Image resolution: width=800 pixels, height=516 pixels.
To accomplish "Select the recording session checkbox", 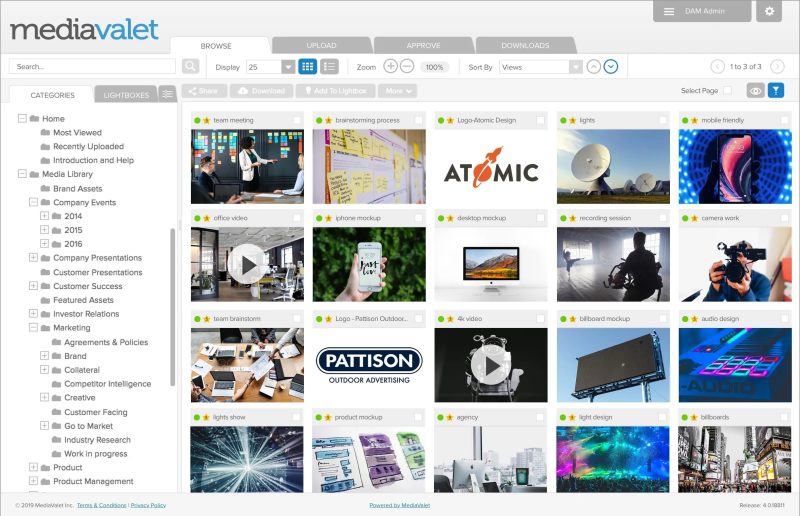I will pyautogui.click(x=663, y=218).
